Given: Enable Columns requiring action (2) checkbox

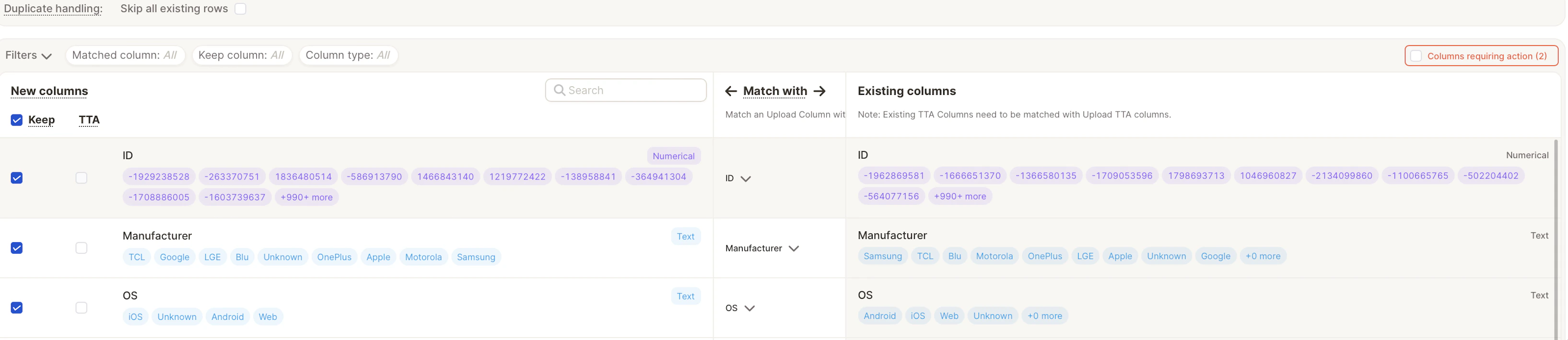Looking at the screenshot, I should [1416, 56].
